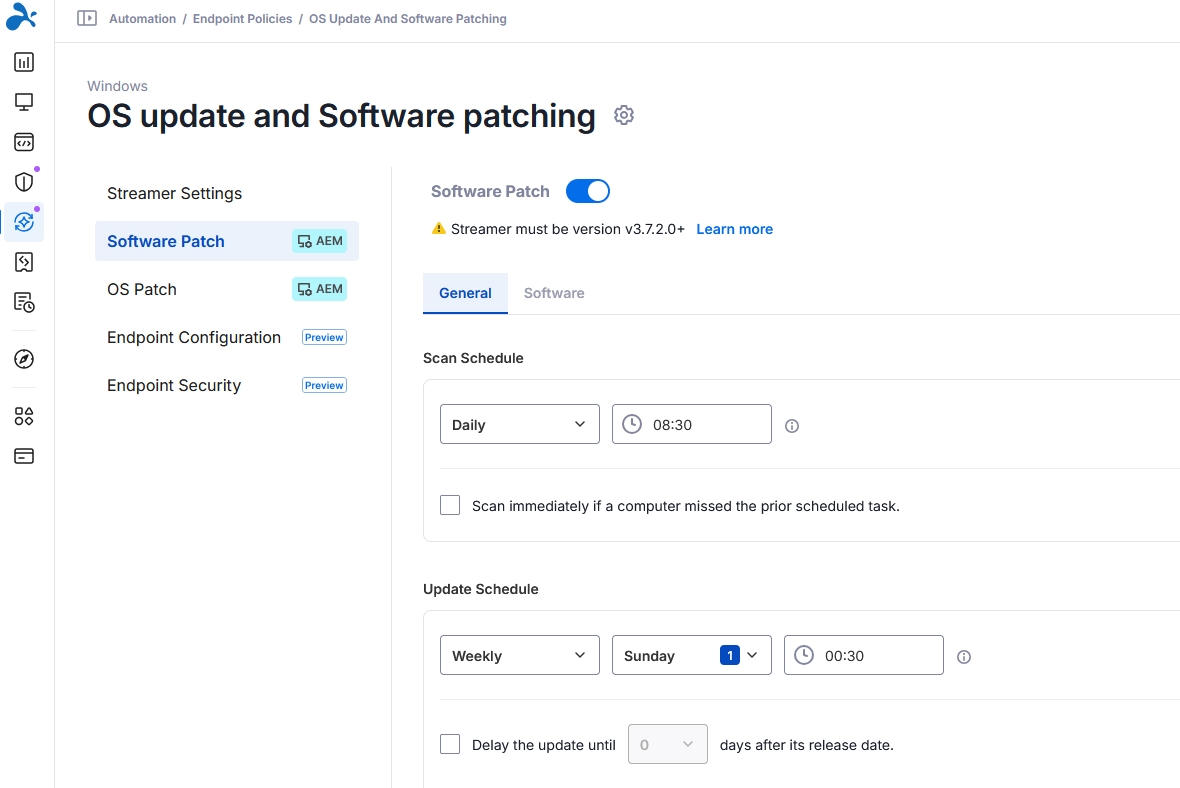Screen dimensions: 1180x788
Task: Click the AEM badge on Software Patch
Action: tap(320, 241)
